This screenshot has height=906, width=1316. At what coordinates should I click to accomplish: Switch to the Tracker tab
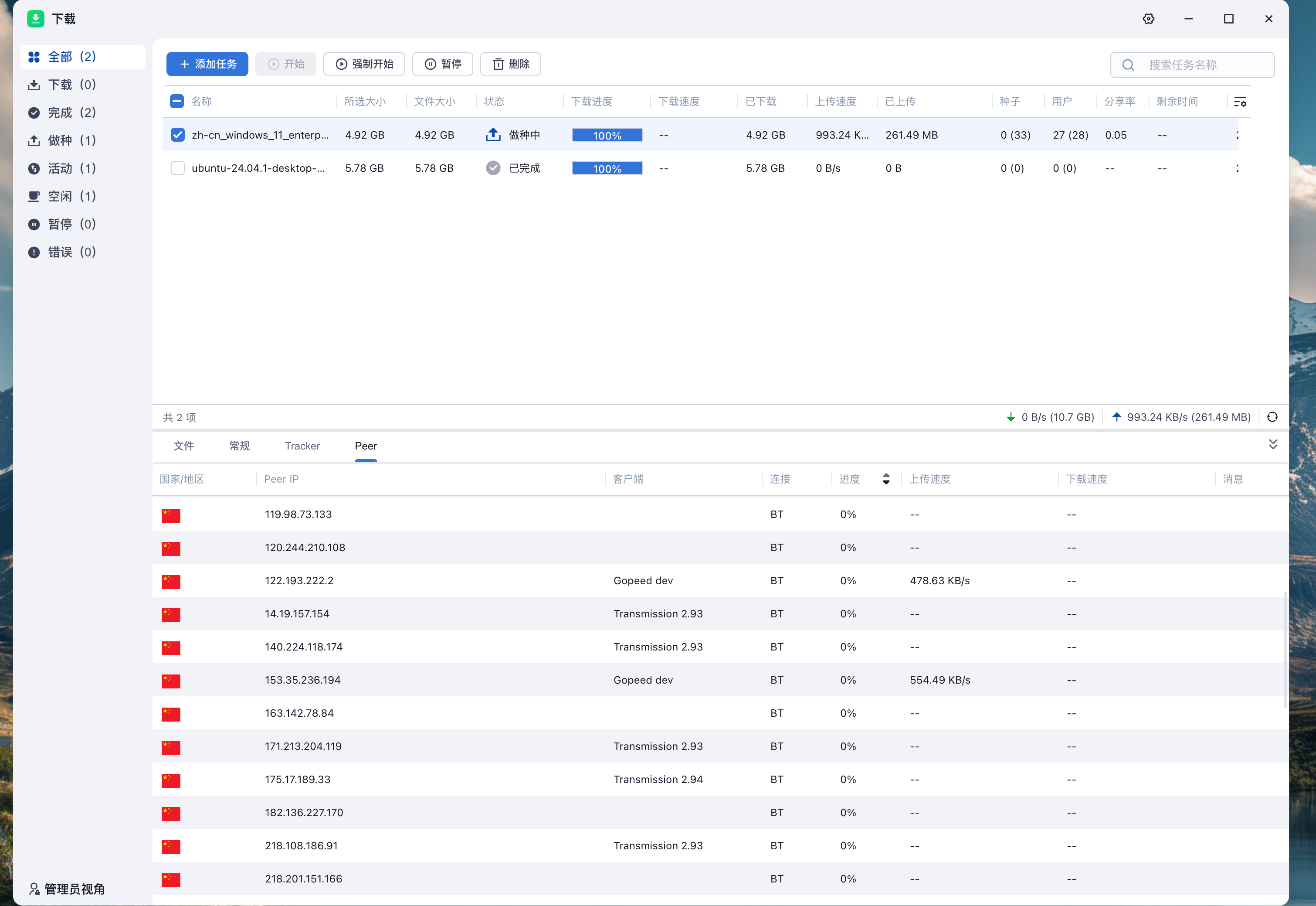[x=302, y=446]
